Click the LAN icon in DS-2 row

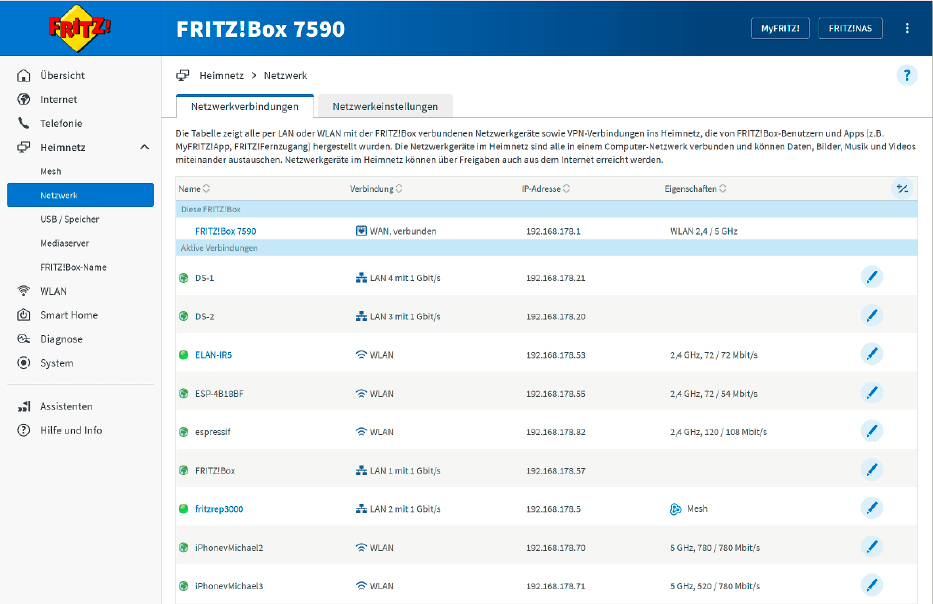(361, 317)
